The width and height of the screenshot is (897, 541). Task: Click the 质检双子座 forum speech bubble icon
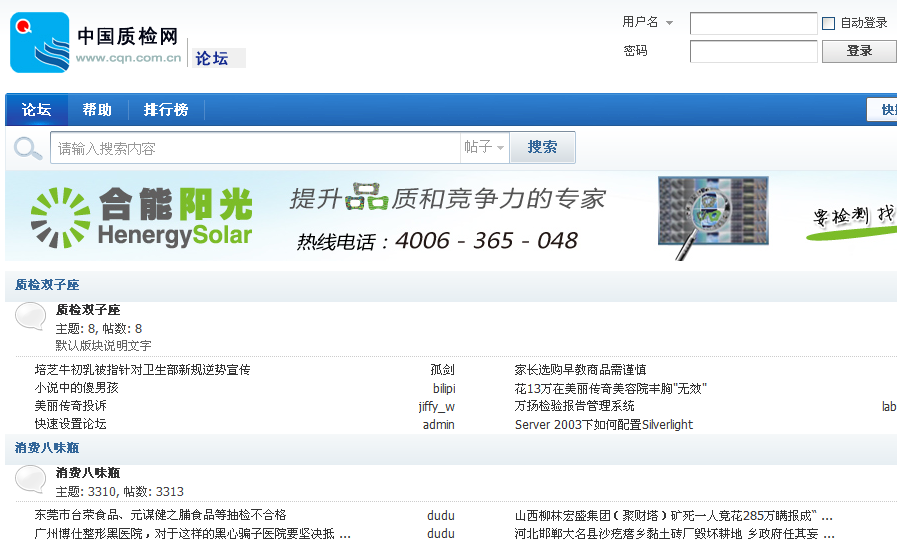31,317
